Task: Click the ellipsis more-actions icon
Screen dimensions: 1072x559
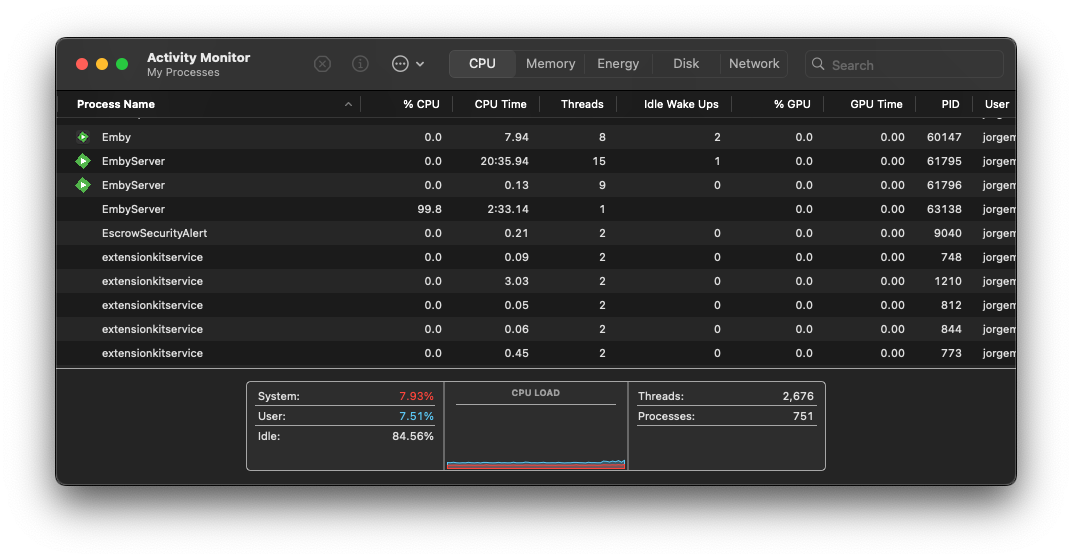Action: click(x=400, y=64)
